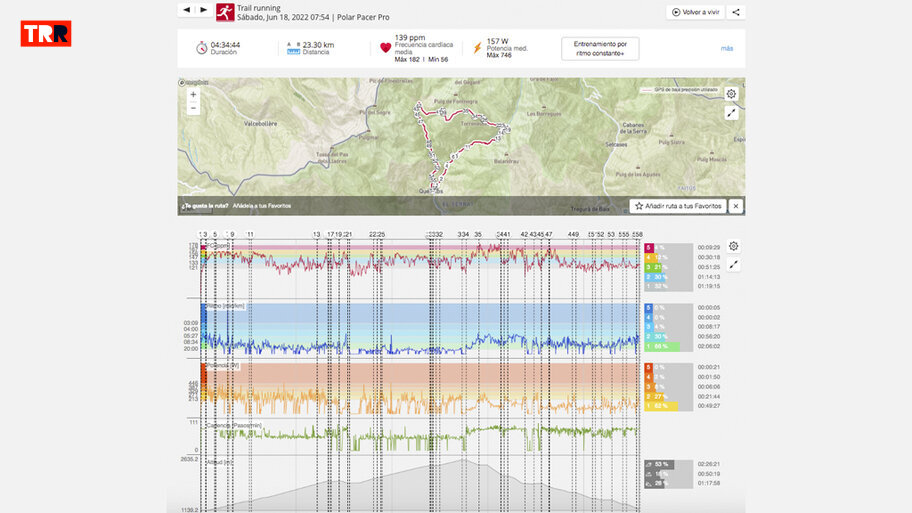Image resolution: width=912 pixels, height=513 pixels.
Task: Click the red Trail running sport icon
Action: click(x=225, y=12)
